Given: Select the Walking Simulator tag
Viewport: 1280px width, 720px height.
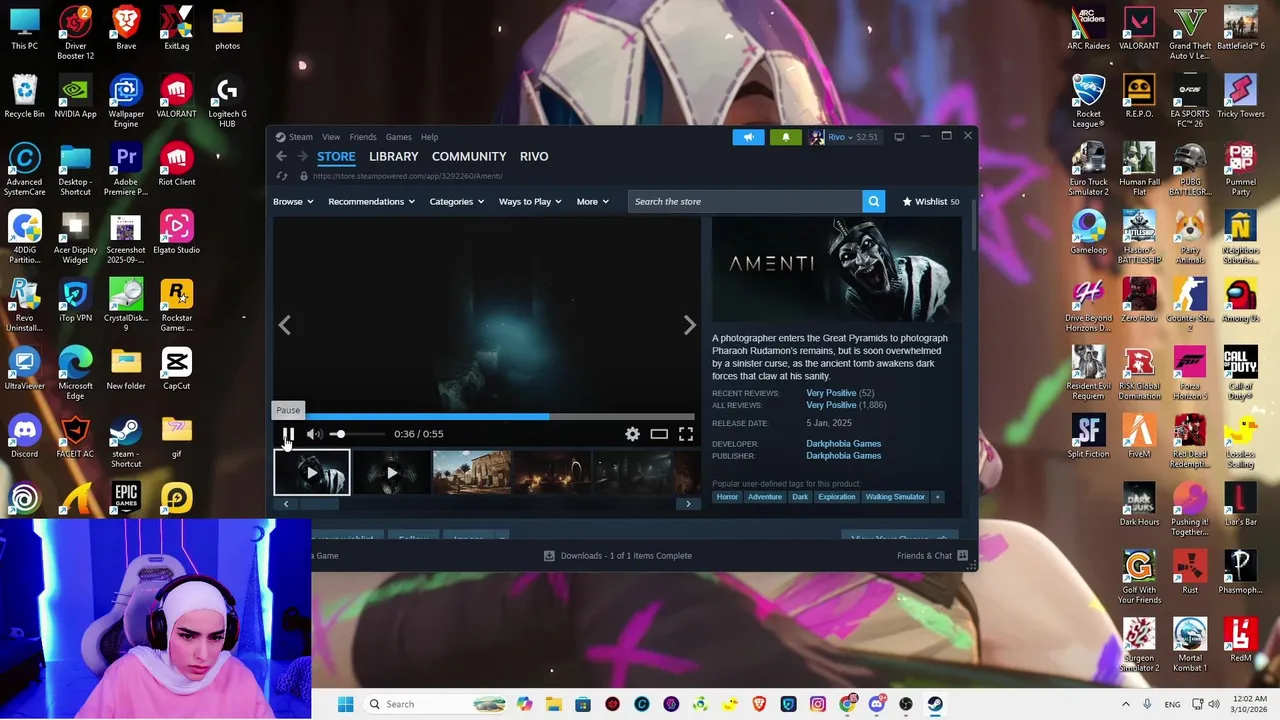Looking at the screenshot, I should click(895, 497).
